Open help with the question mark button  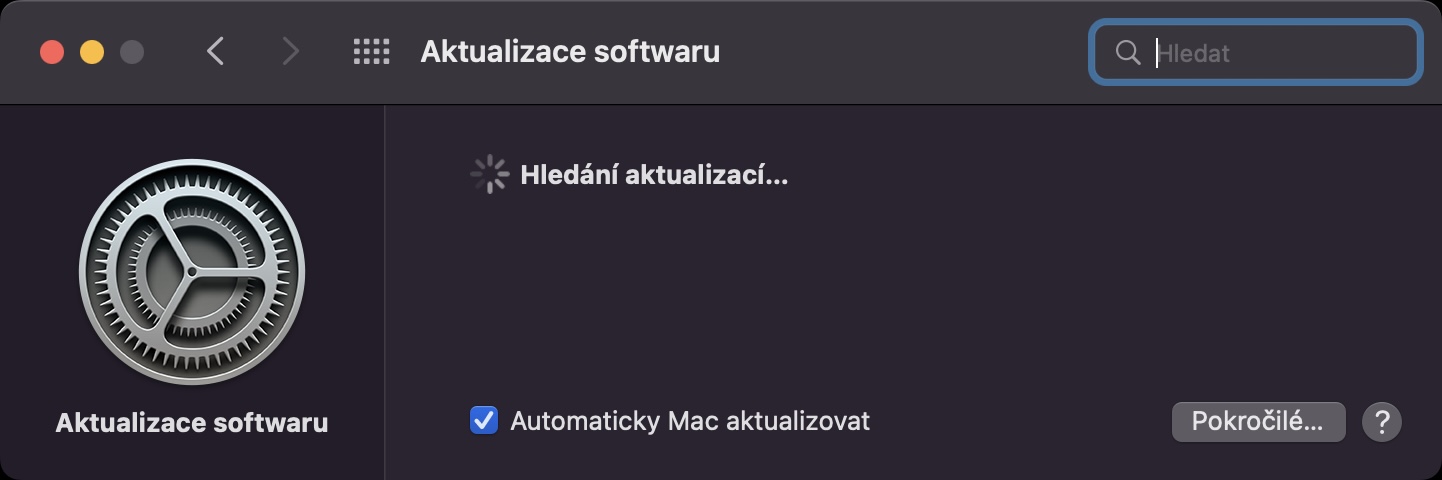(1382, 422)
